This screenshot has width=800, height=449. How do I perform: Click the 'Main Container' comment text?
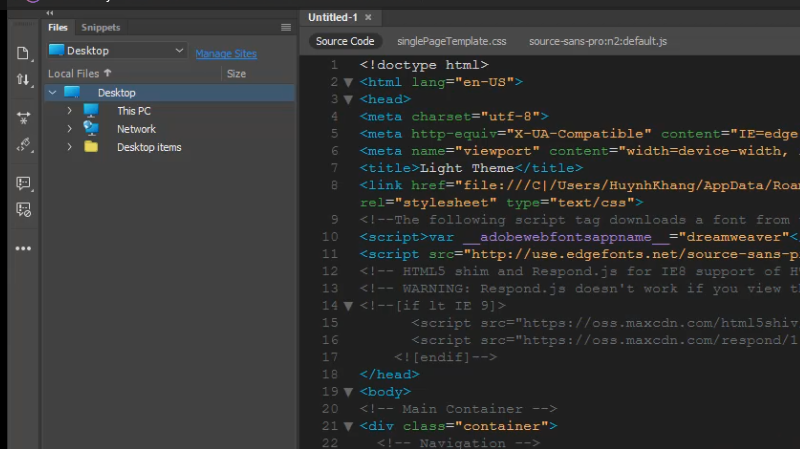pos(458,409)
